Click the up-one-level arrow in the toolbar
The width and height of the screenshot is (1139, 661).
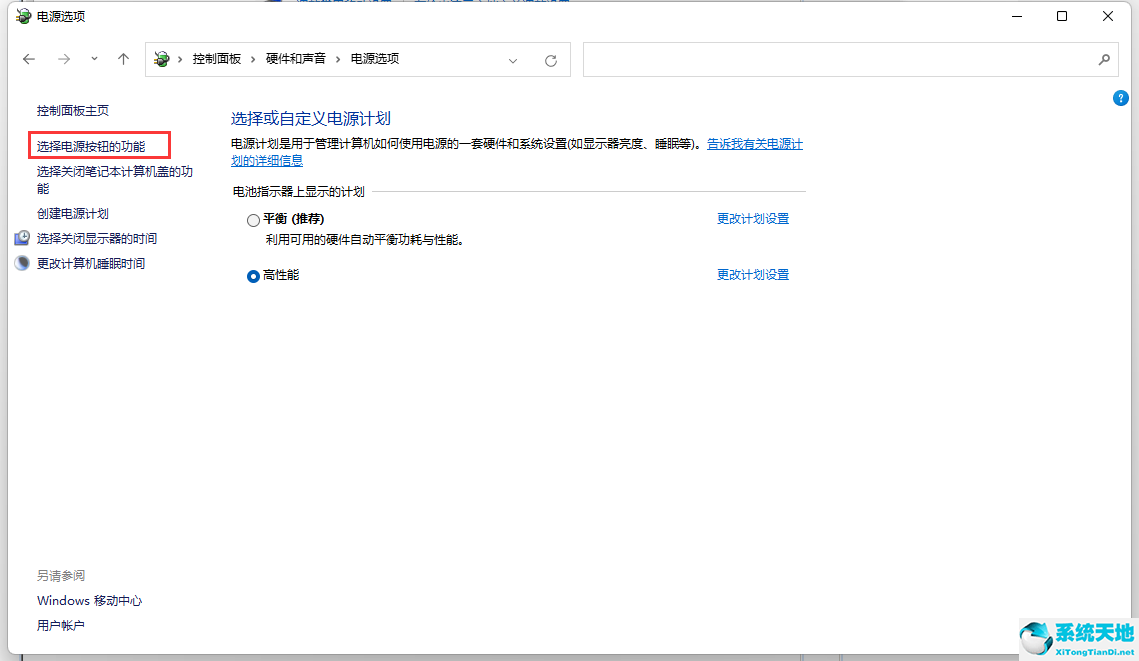click(123, 59)
